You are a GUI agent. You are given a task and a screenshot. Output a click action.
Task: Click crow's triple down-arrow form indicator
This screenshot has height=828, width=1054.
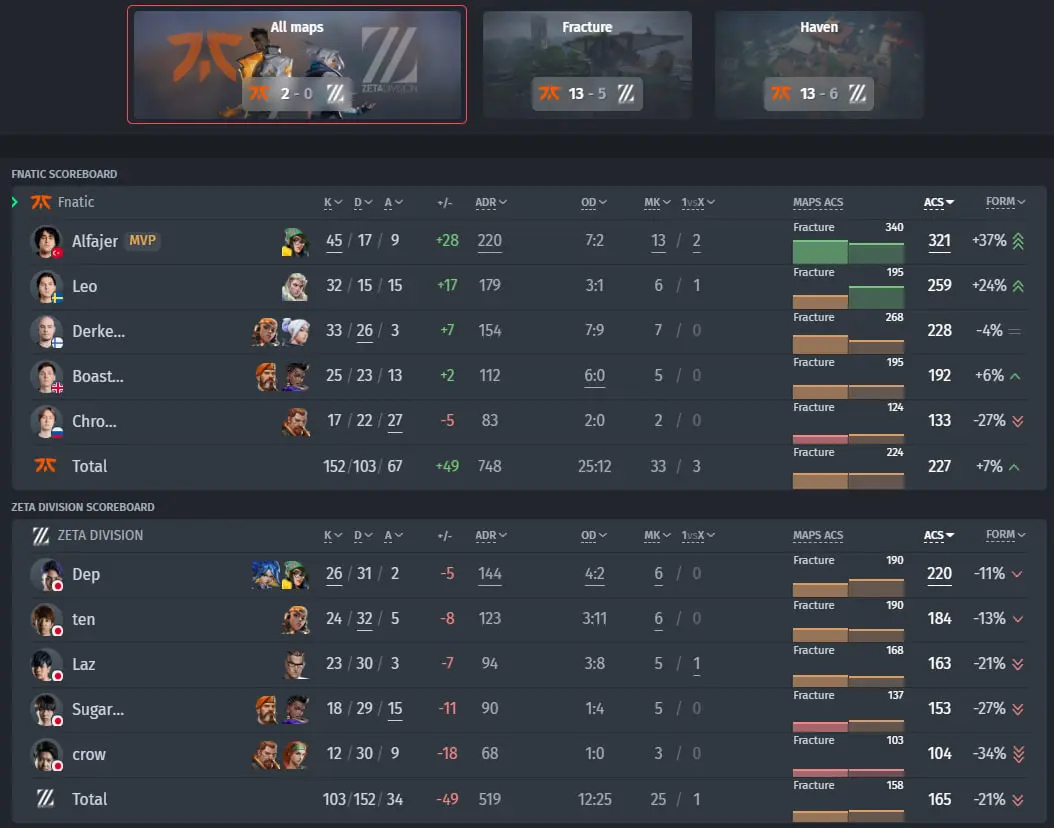[1018, 754]
